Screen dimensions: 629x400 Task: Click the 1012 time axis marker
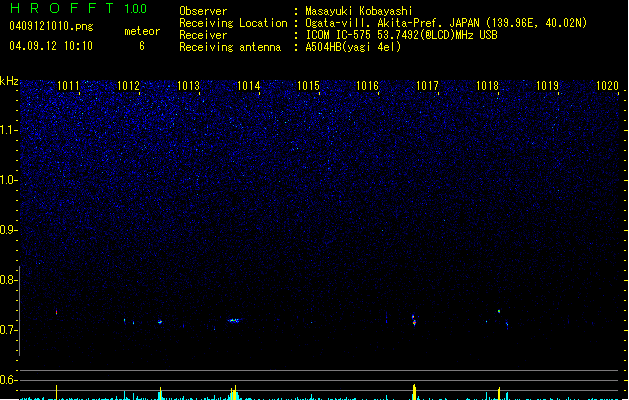tap(128, 86)
